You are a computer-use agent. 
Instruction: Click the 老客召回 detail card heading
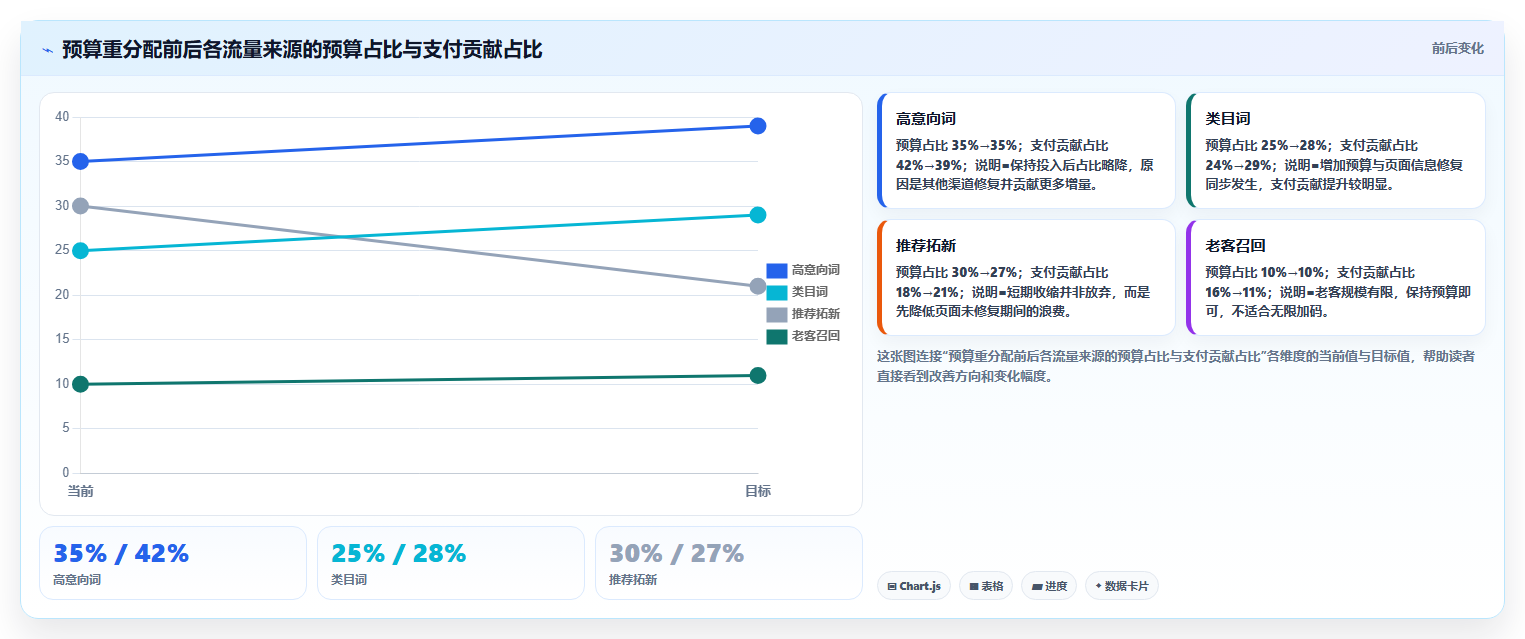1235,246
